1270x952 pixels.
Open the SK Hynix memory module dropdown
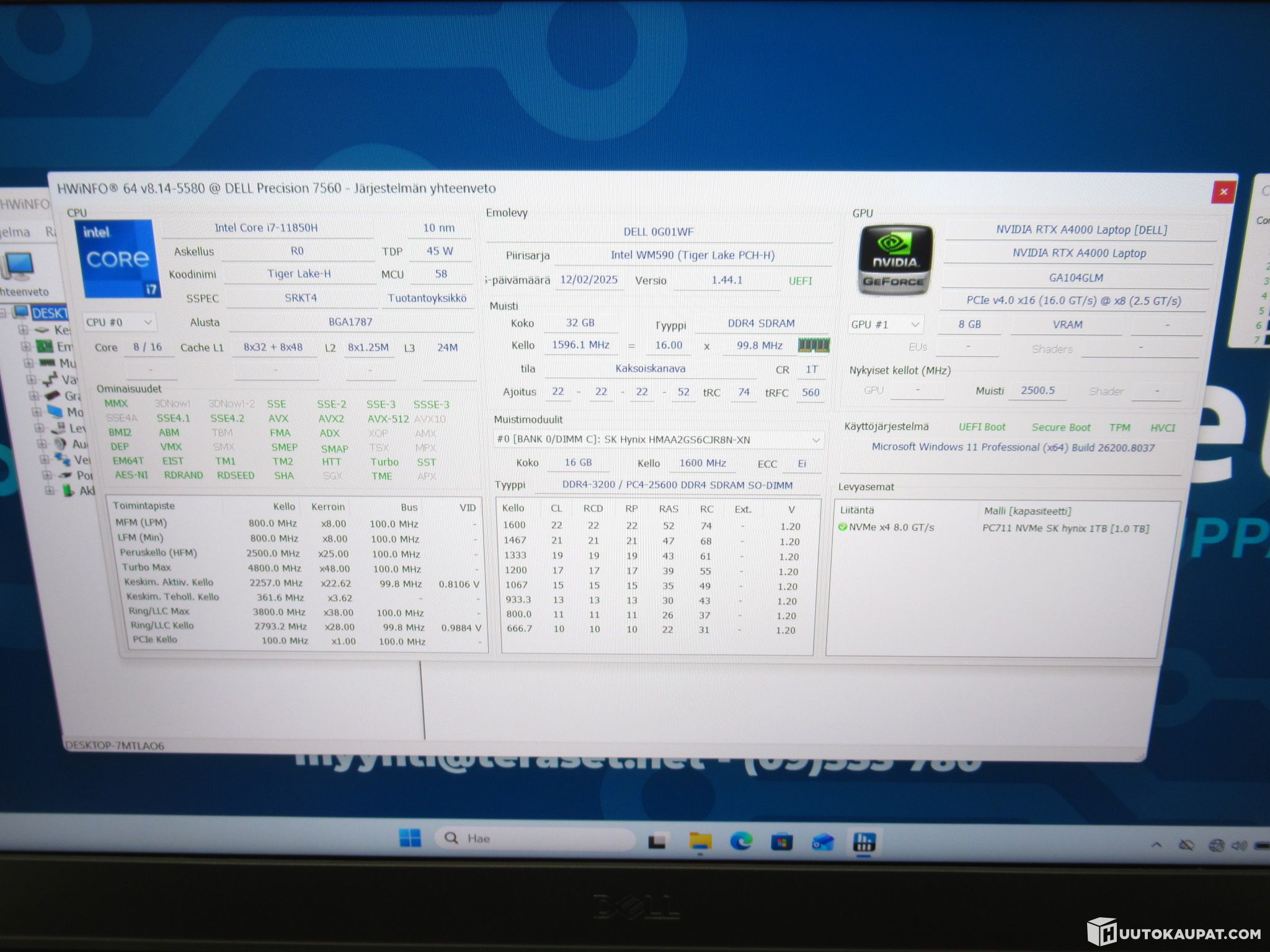tap(659, 439)
